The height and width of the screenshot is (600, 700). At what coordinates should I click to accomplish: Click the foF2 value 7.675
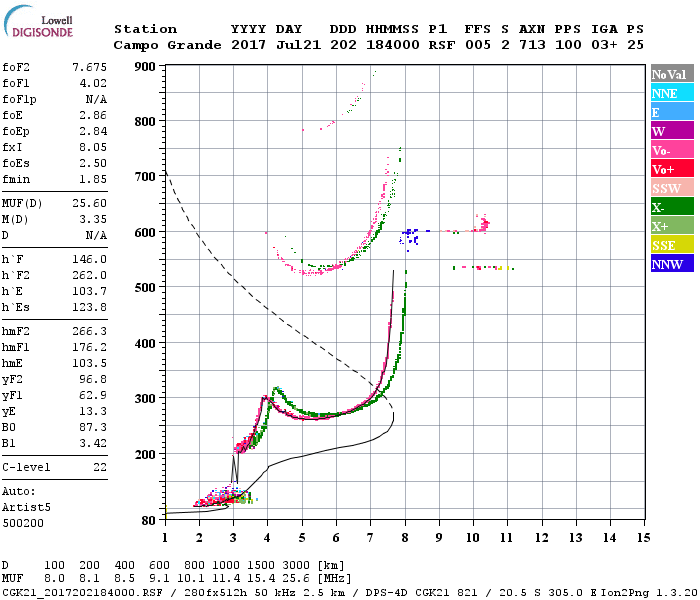[x=89, y=67]
